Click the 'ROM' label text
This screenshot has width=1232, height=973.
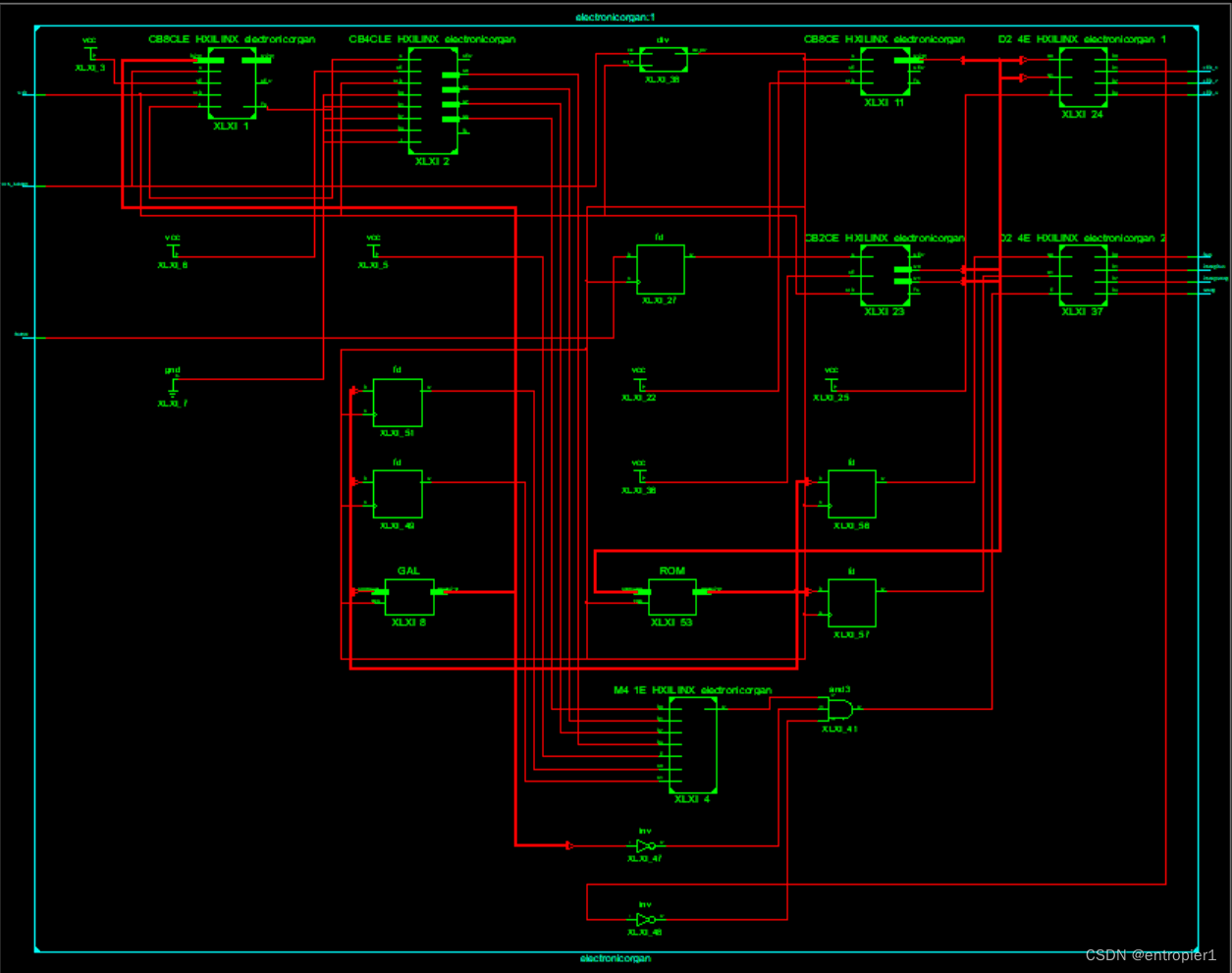(672, 570)
